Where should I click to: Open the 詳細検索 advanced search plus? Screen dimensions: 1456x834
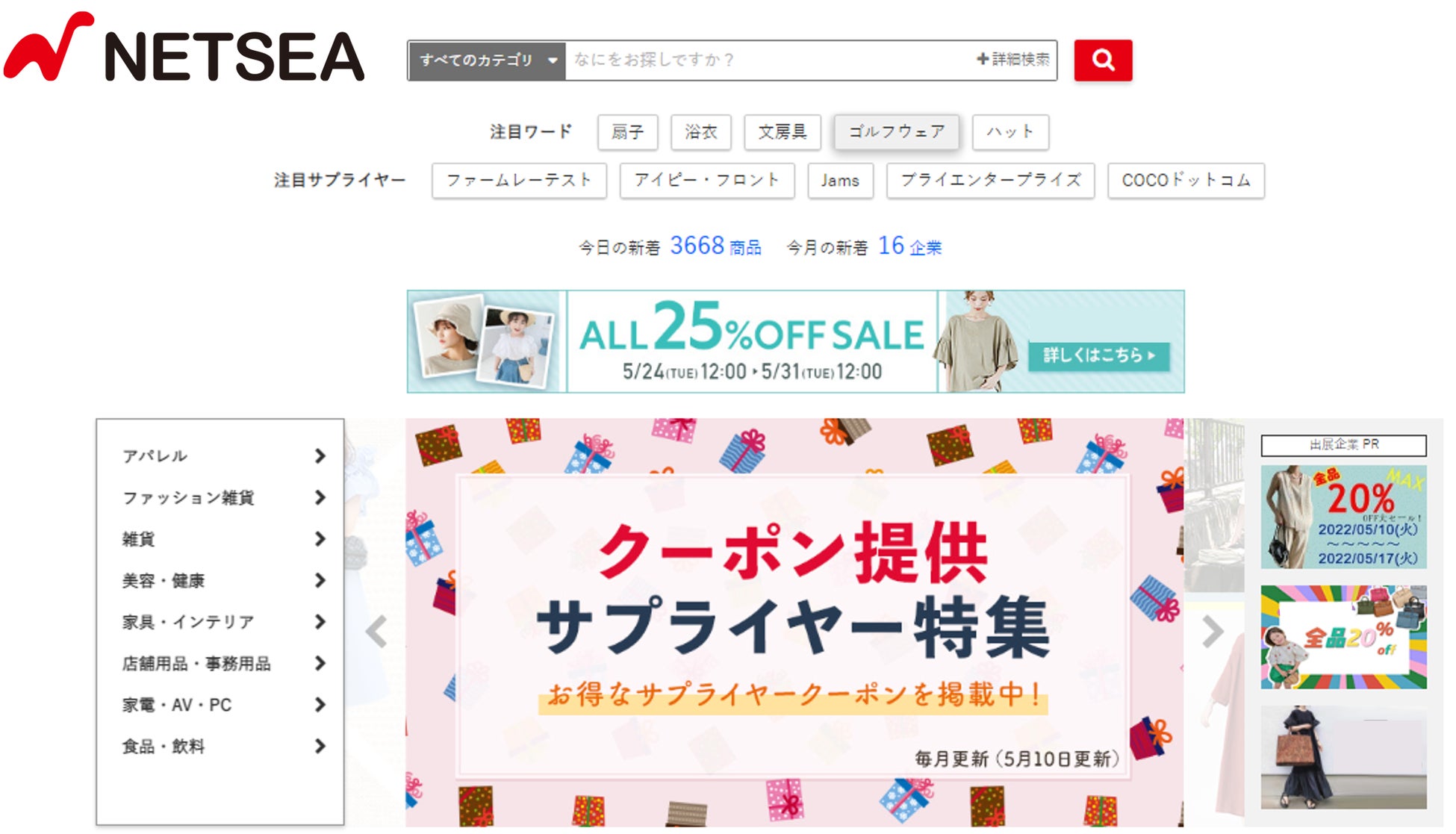point(1013,59)
